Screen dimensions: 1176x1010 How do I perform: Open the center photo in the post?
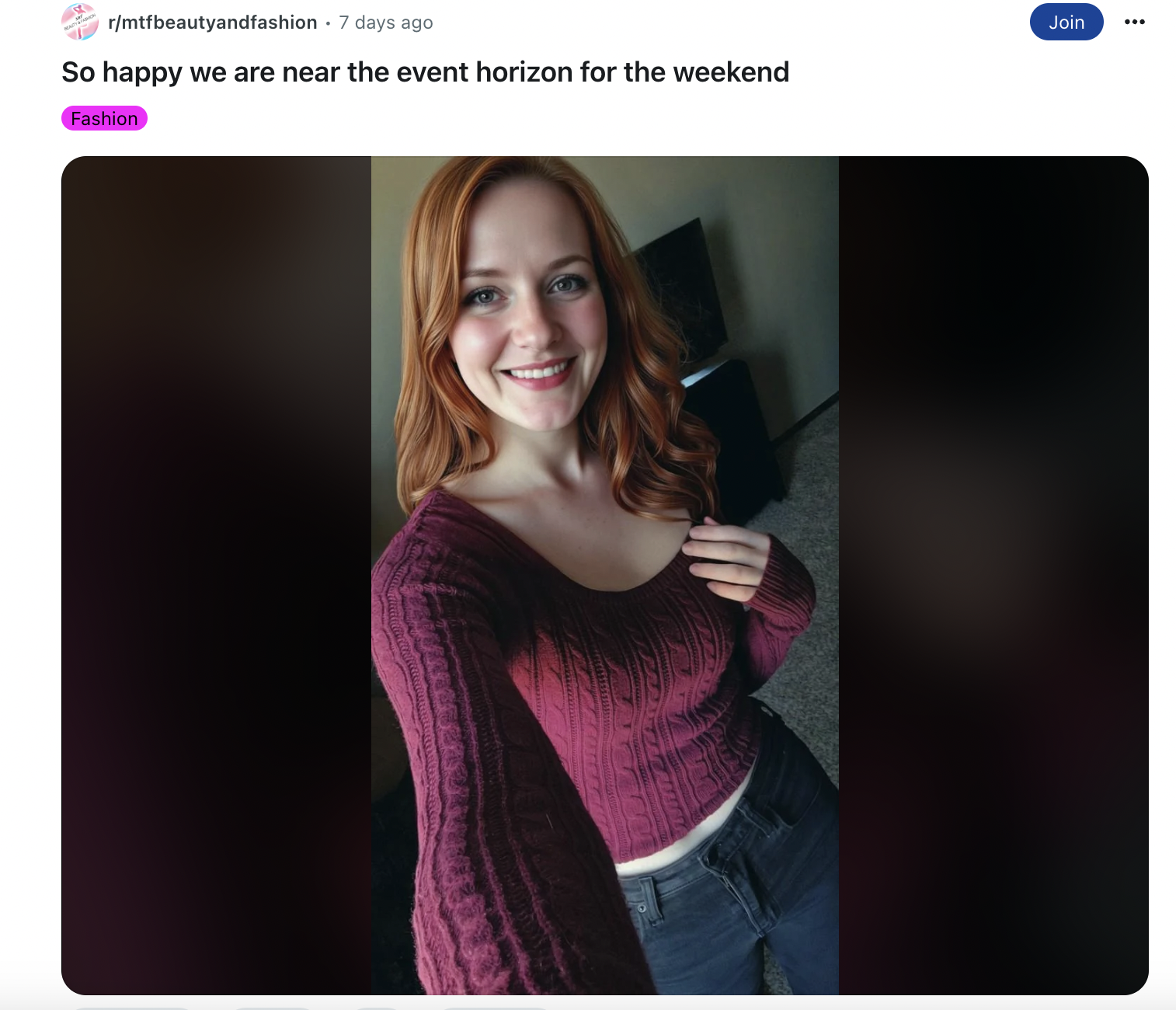pos(605,576)
